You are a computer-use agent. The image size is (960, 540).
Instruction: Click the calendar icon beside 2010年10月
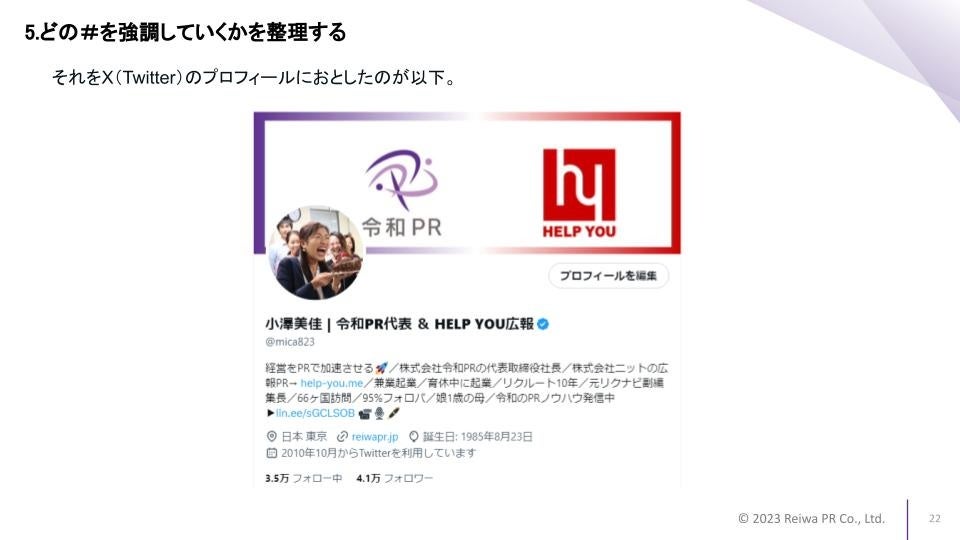(272, 453)
